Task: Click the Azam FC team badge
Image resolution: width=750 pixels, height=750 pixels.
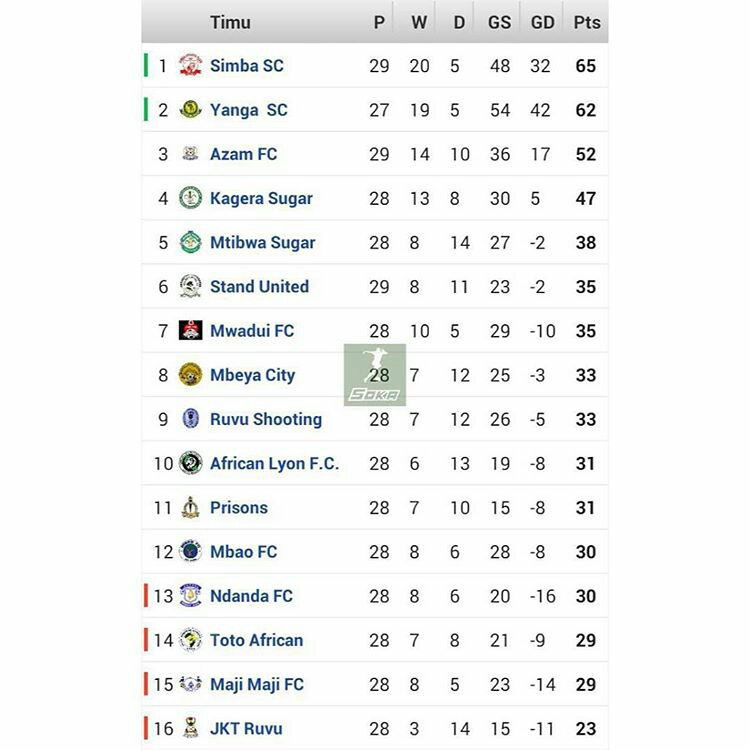Action: (x=190, y=154)
